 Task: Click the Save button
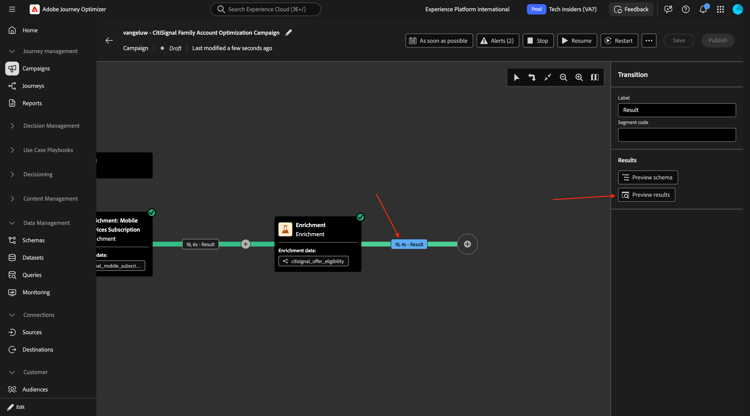(679, 41)
